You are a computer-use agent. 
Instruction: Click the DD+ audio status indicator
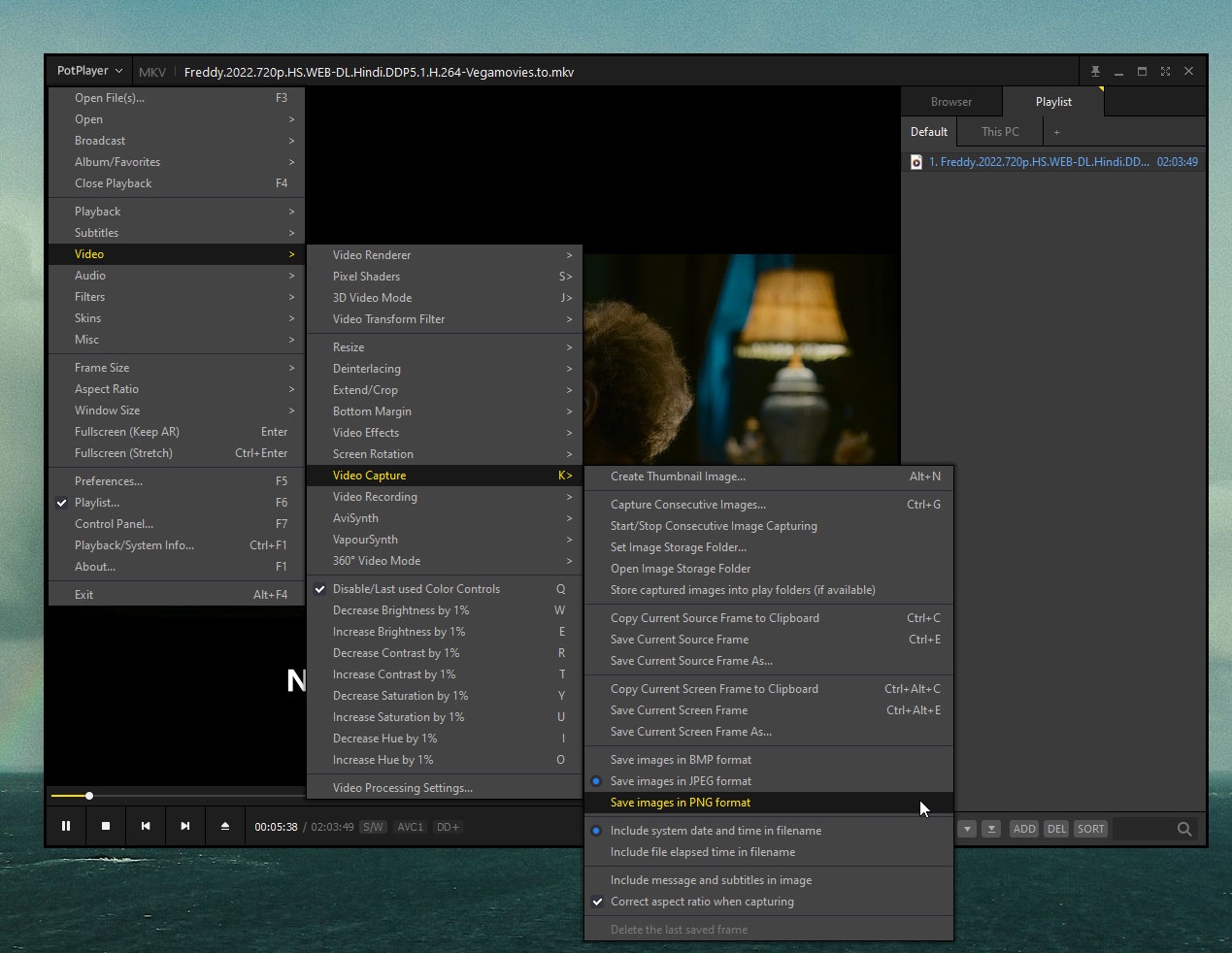[447, 827]
